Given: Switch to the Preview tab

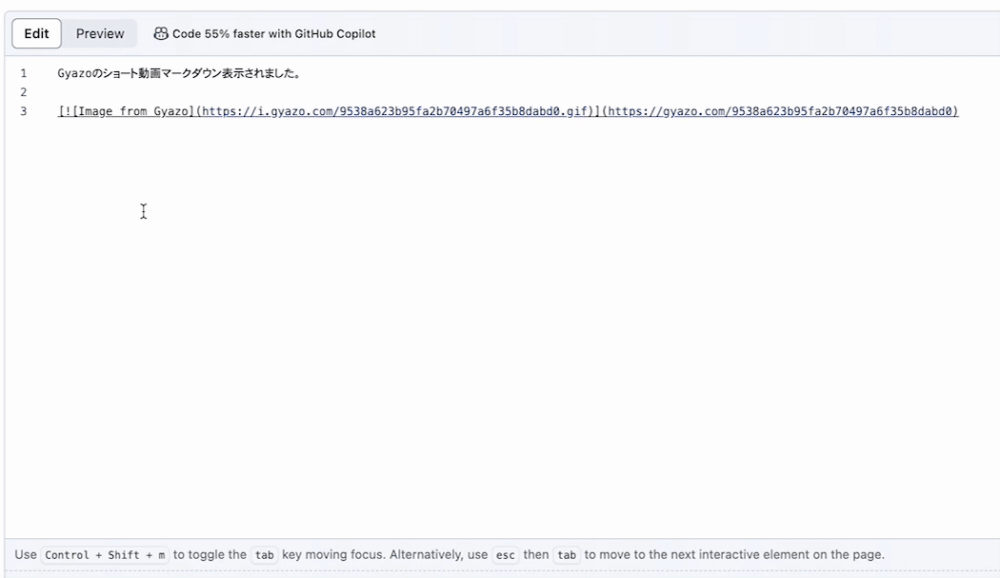Looking at the screenshot, I should (x=99, y=33).
